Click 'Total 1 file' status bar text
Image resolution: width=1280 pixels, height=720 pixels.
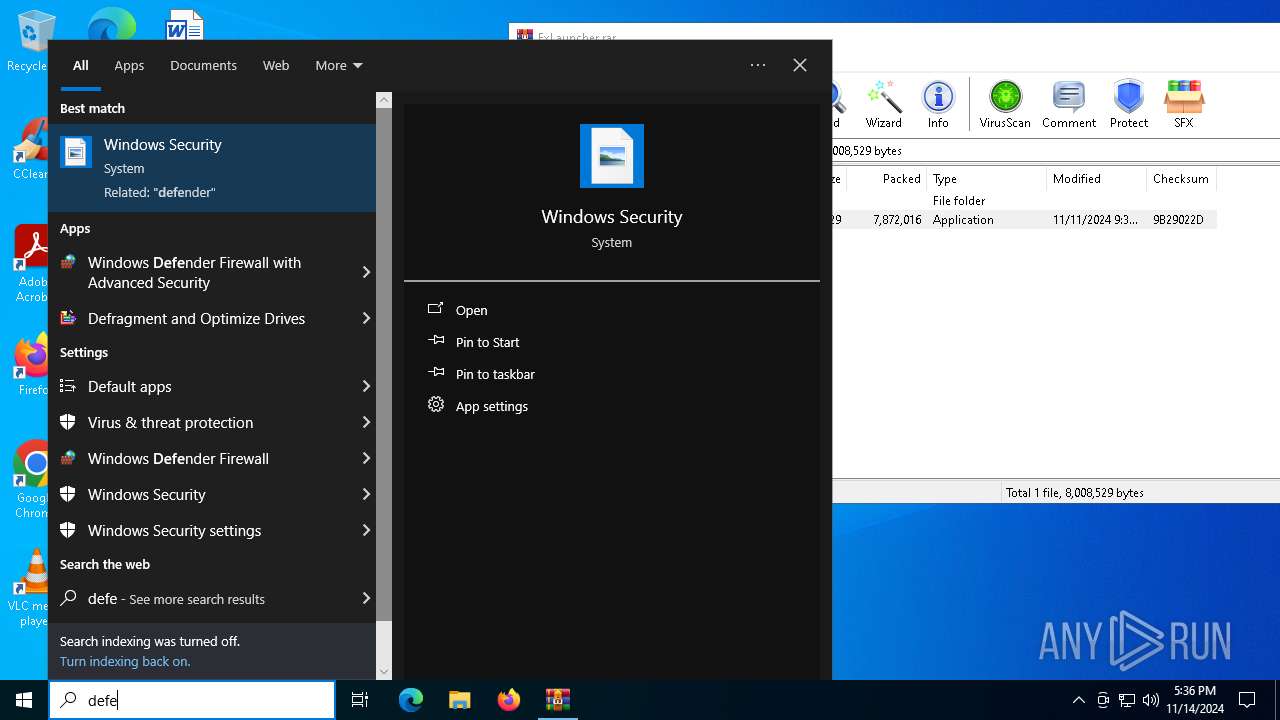(1075, 493)
